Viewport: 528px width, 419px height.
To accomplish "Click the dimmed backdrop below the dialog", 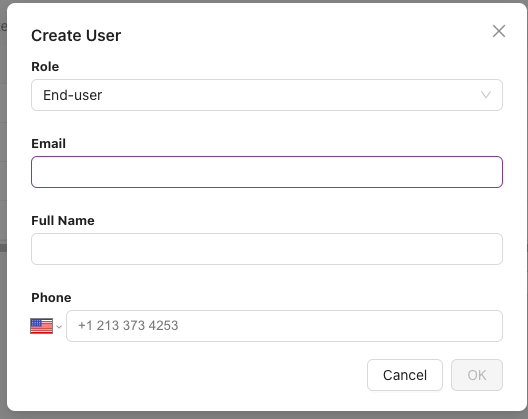I will tap(264, 416).
